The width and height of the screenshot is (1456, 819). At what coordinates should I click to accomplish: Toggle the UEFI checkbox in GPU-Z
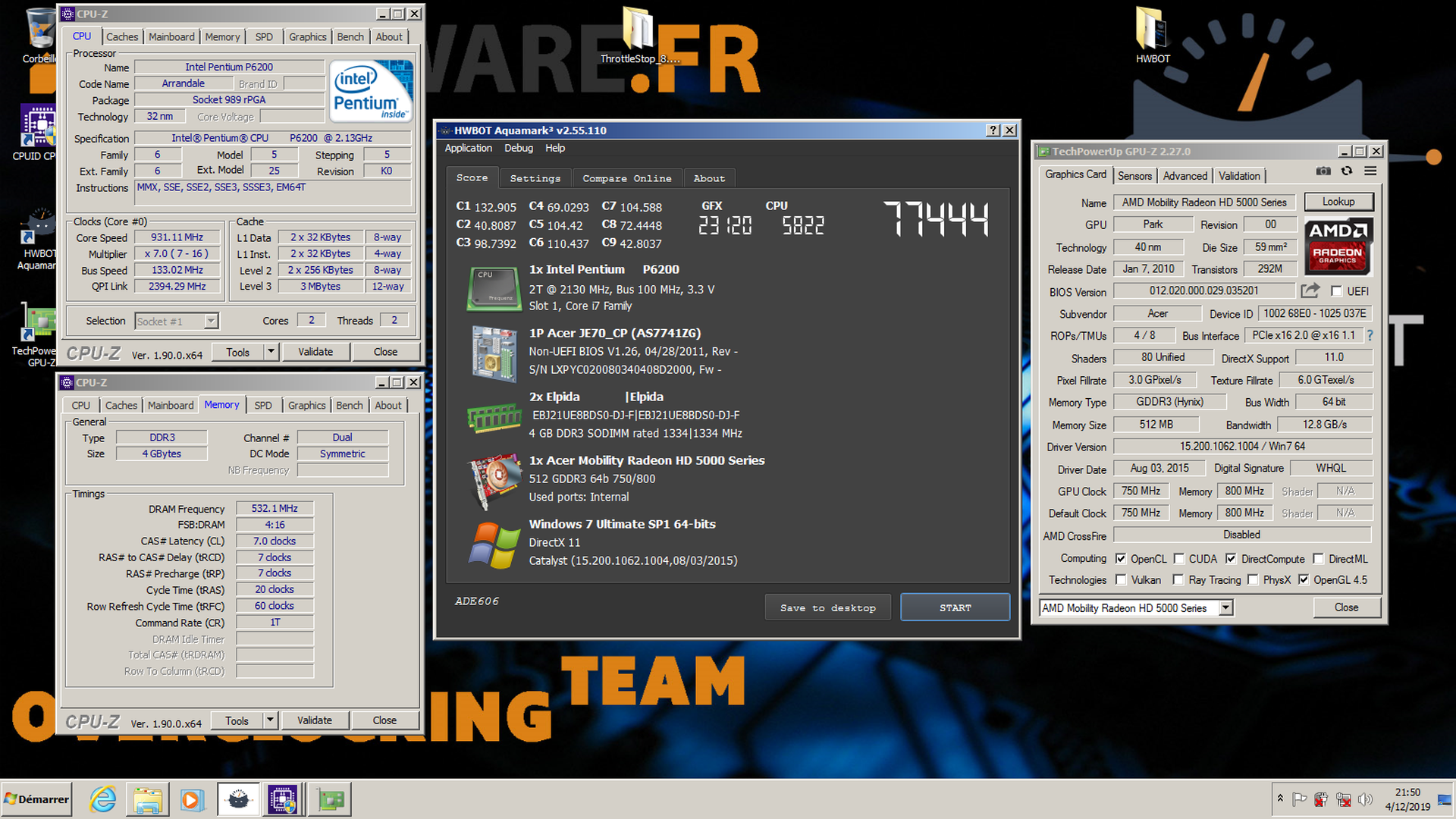1336,291
